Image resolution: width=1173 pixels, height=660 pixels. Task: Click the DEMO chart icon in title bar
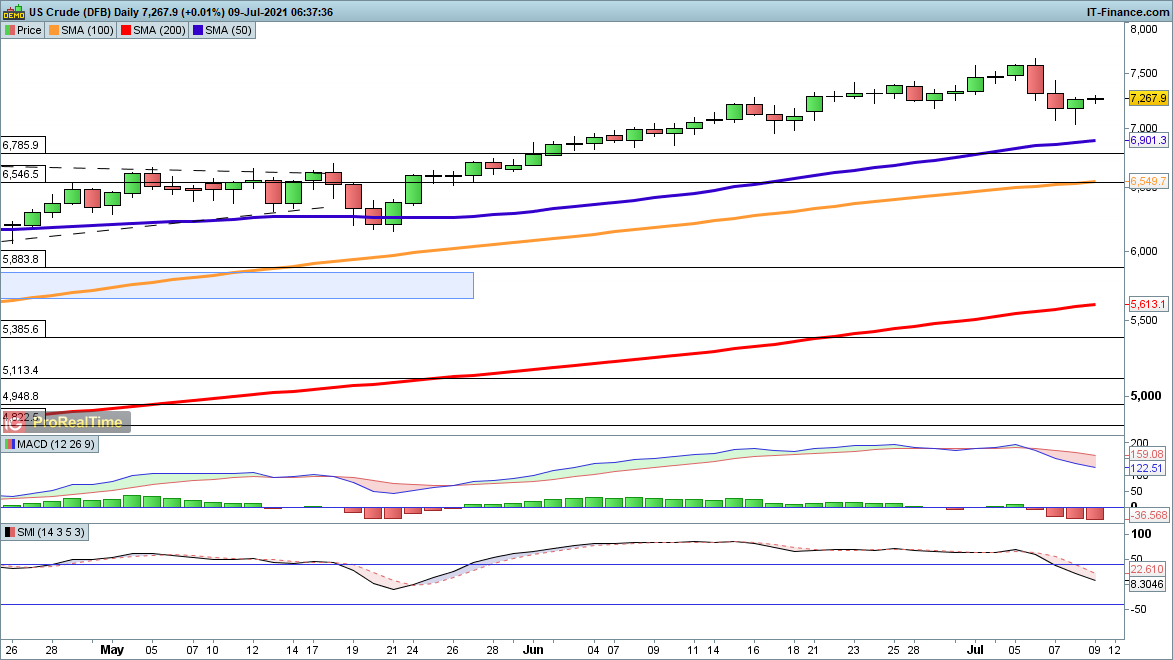tap(13, 11)
